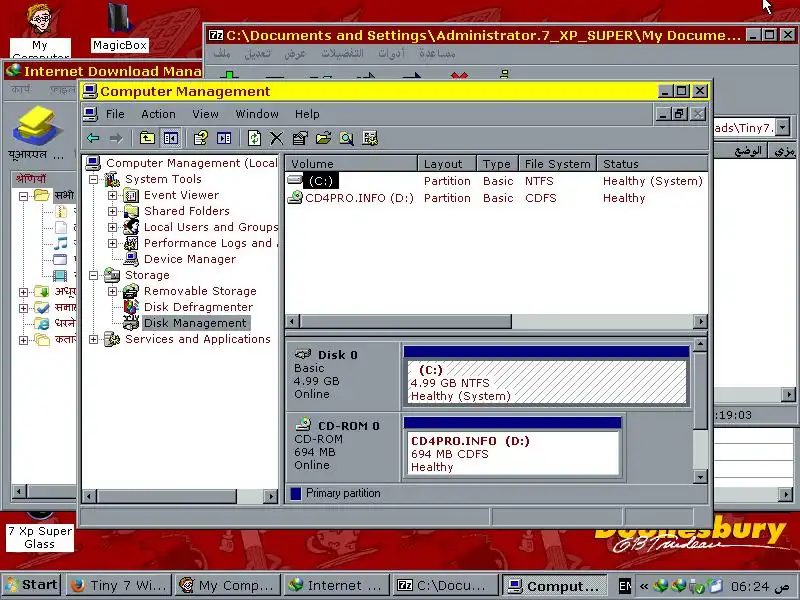Screen dimensions: 800x600
Task: Switch to My Comp... taskbar button
Action: click(x=228, y=586)
